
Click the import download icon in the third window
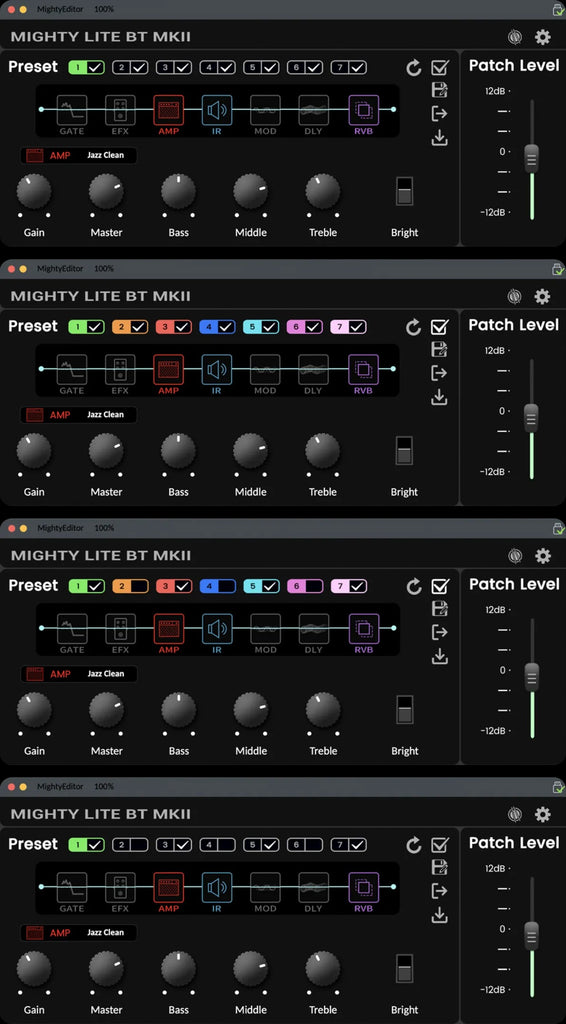439,656
